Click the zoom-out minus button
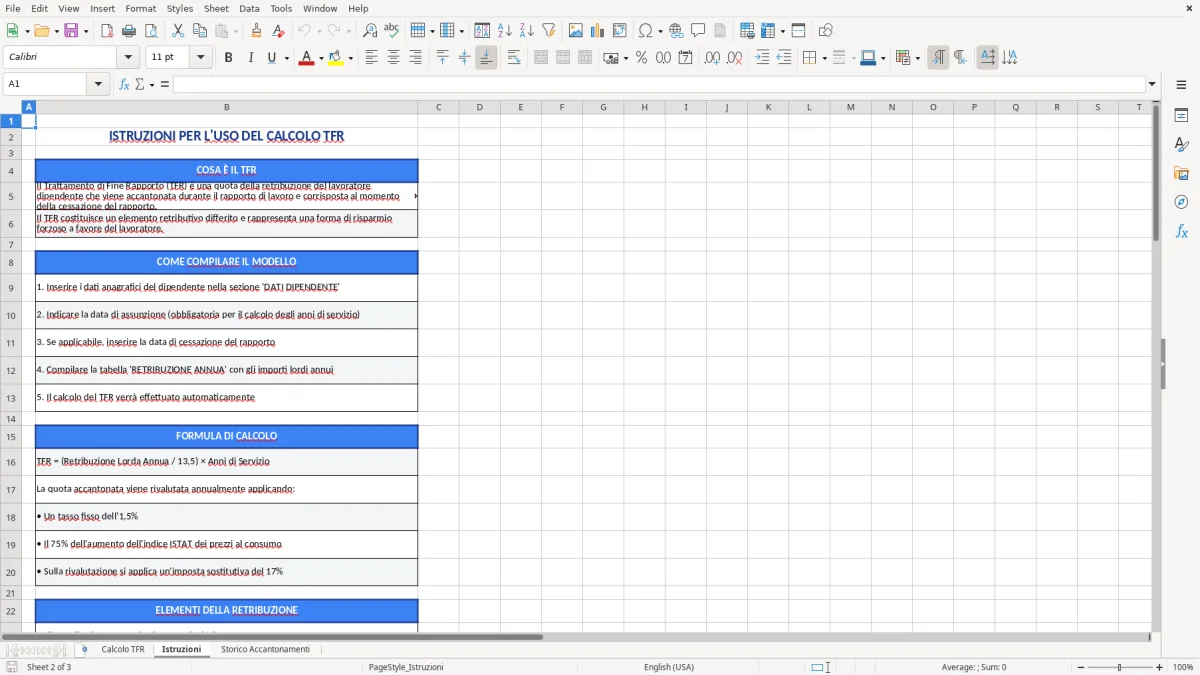Image resolution: width=1200 pixels, height=675 pixels. [1081, 667]
